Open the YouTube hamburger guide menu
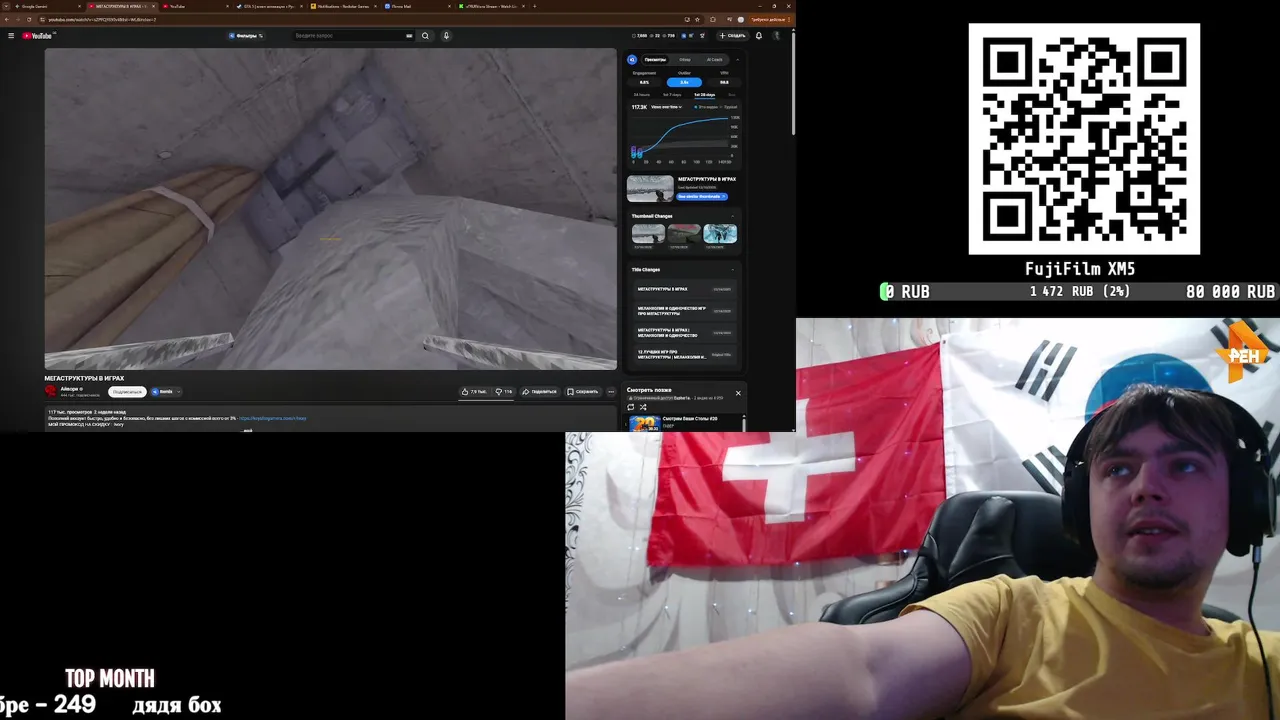1280x720 pixels. [11, 36]
